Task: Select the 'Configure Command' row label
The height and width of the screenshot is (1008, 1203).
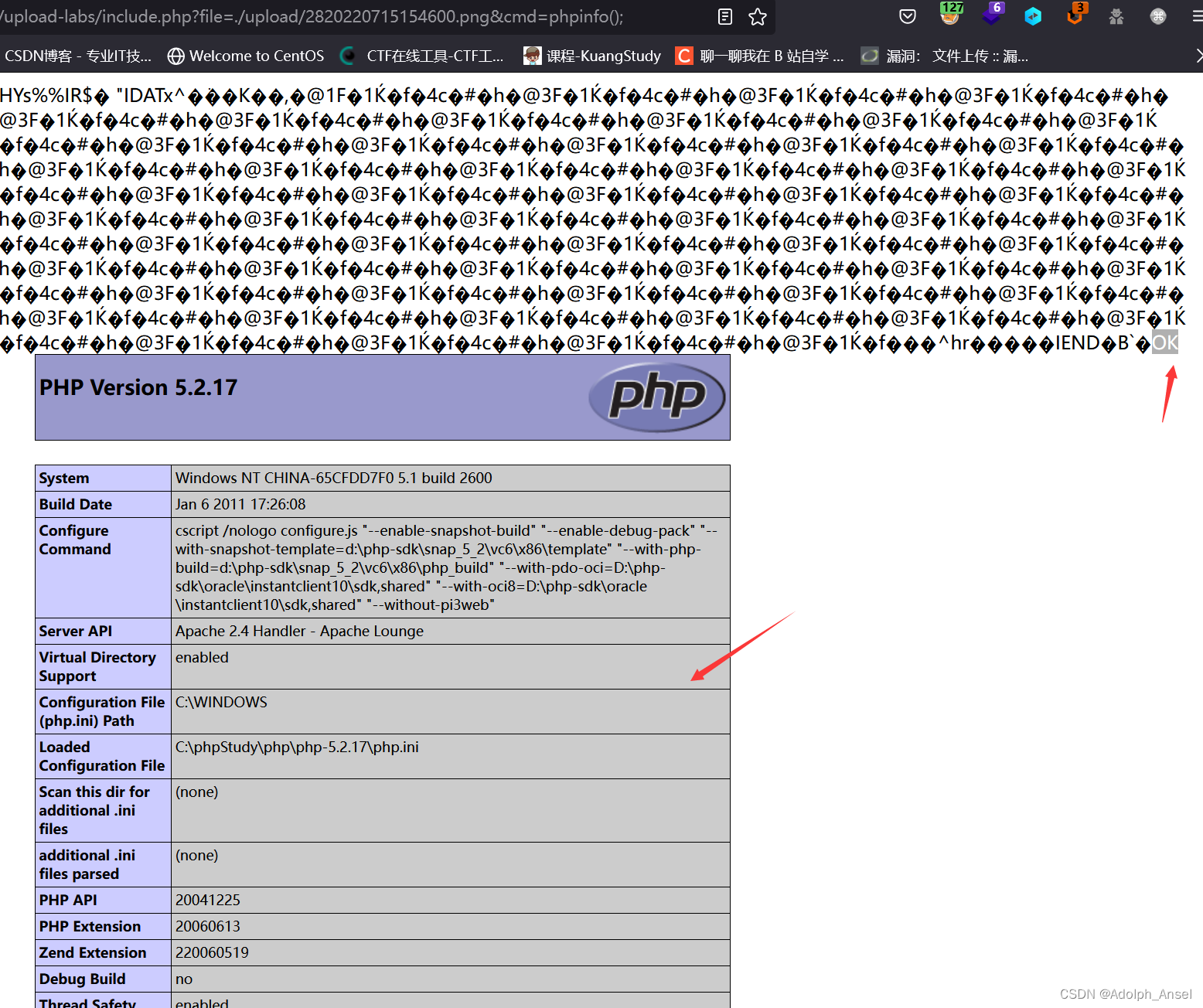Action: point(75,540)
